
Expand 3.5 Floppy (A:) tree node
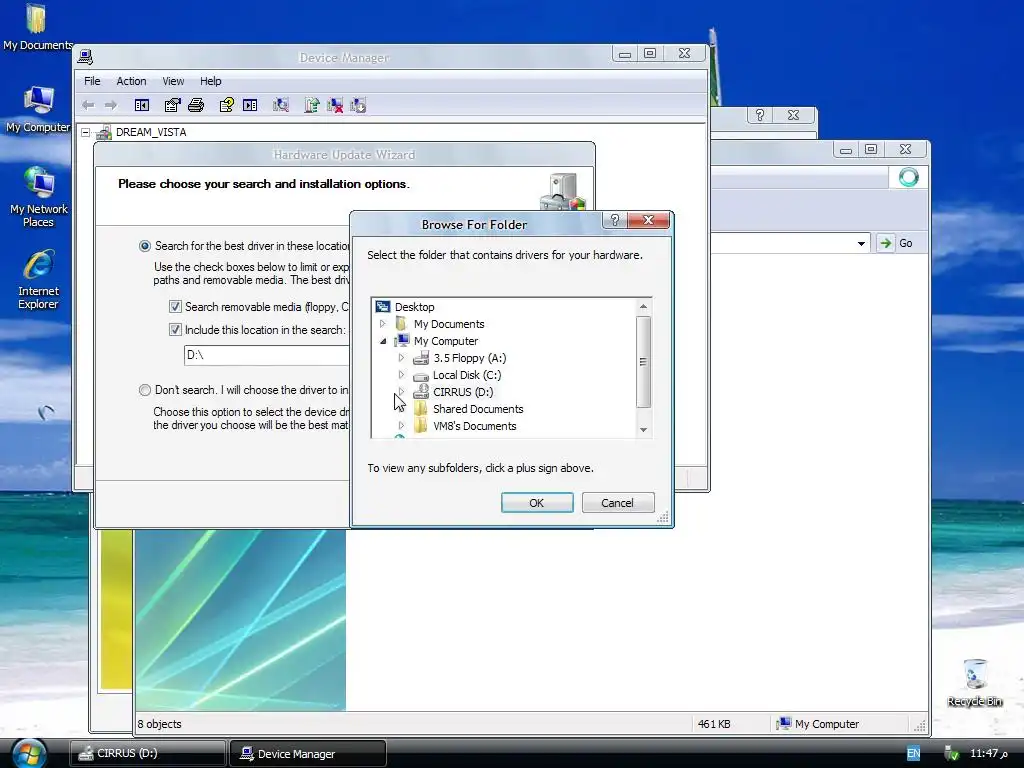(401, 358)
